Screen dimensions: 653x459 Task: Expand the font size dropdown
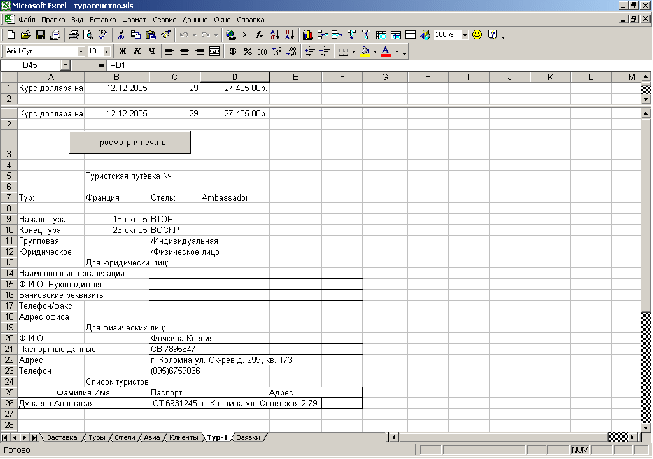coord(107,51)
